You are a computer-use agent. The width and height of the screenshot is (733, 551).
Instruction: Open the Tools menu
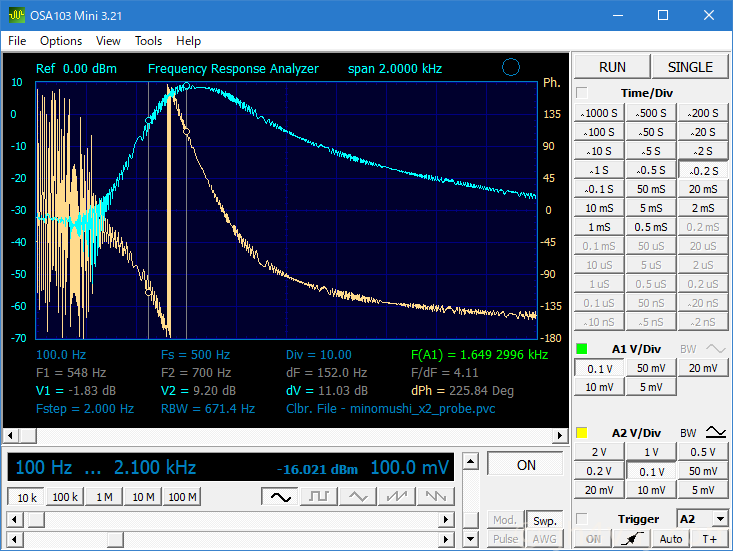[148, 41]
